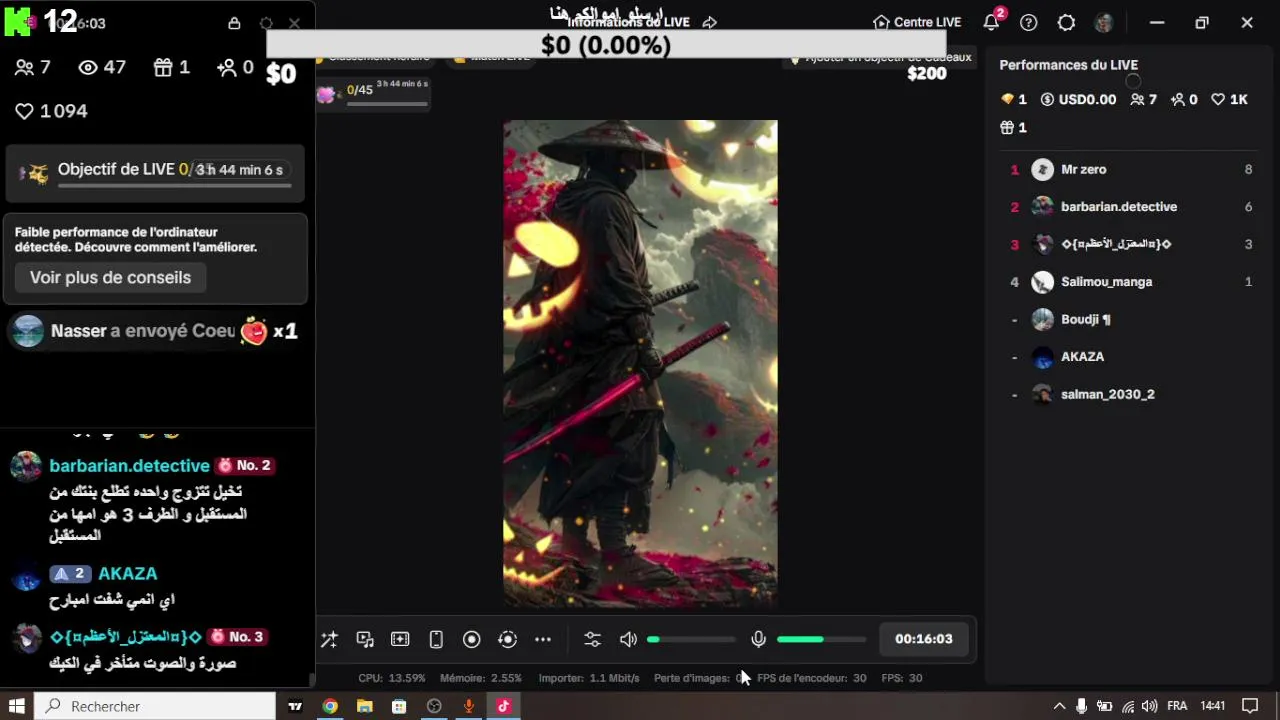Adjust the speaker volume slider
This screenshot has width=1280, height=720.
[691, 639]
